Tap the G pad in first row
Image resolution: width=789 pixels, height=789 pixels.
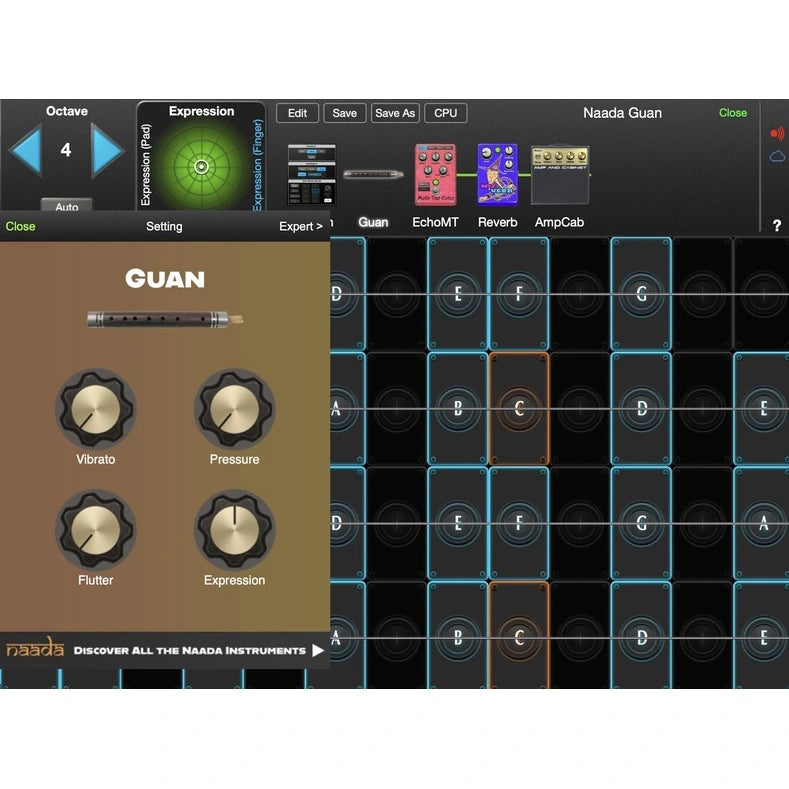pos(641,294)
